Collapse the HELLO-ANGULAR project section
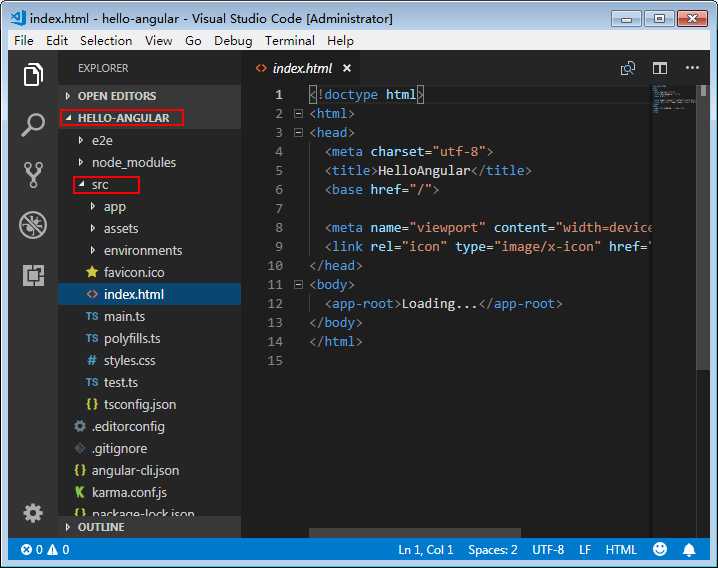Viewport: 718px width, 568px height. point(68,118)
